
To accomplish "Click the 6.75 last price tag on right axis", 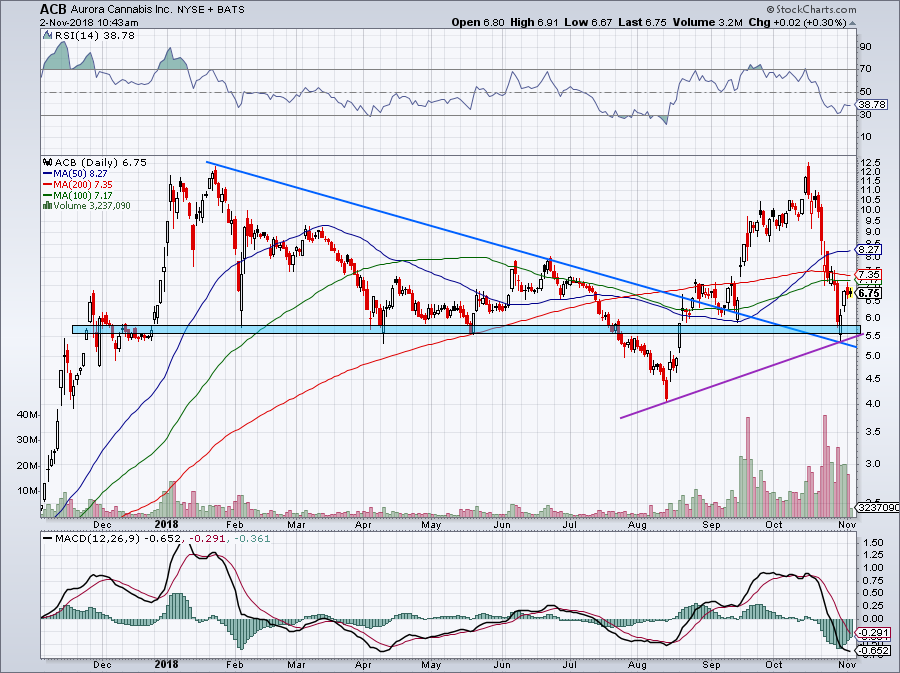I will click(x=870, y=293).
